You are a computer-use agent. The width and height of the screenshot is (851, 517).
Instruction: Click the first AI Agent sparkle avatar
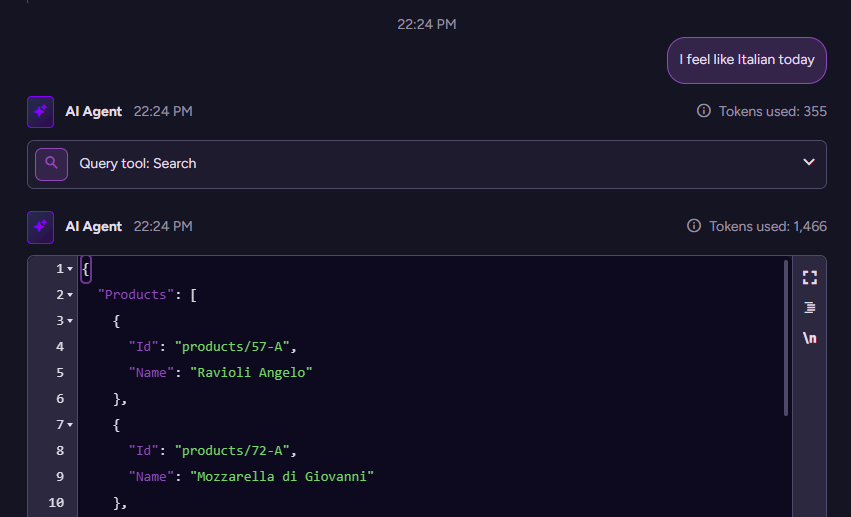point(40,112)
